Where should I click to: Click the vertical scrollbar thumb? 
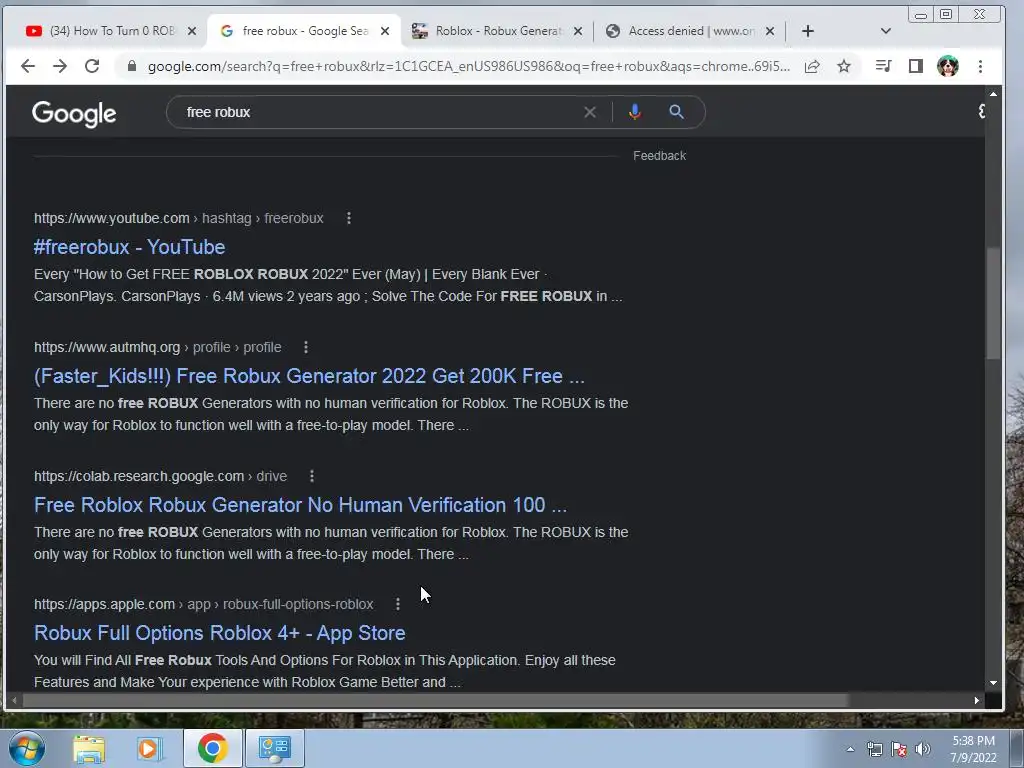click(x=993, y=304)
